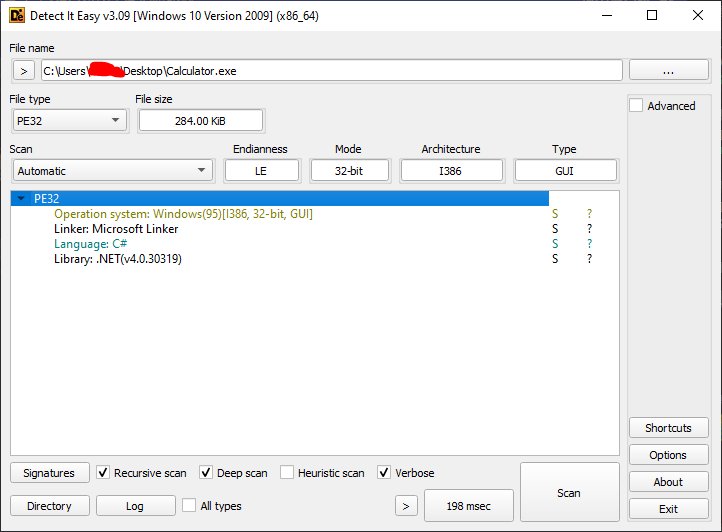The image size is (722, 532).
Task: Start scanning with the large Scan button
Action: click(570, 492)
